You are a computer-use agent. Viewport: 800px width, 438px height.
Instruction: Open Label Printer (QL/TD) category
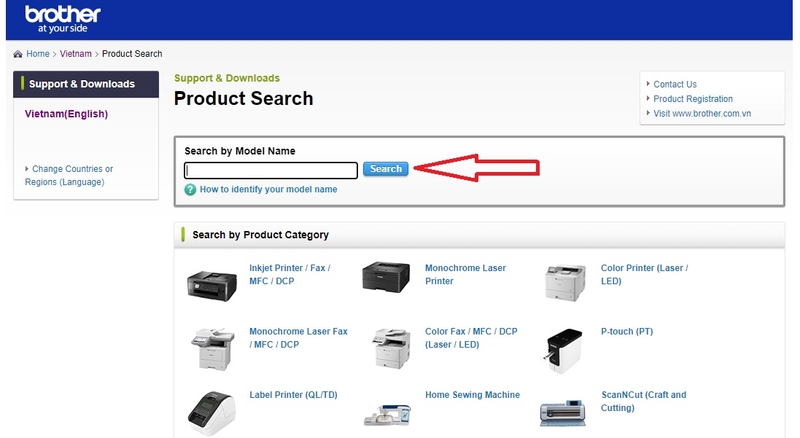click(x=293, y=395)
